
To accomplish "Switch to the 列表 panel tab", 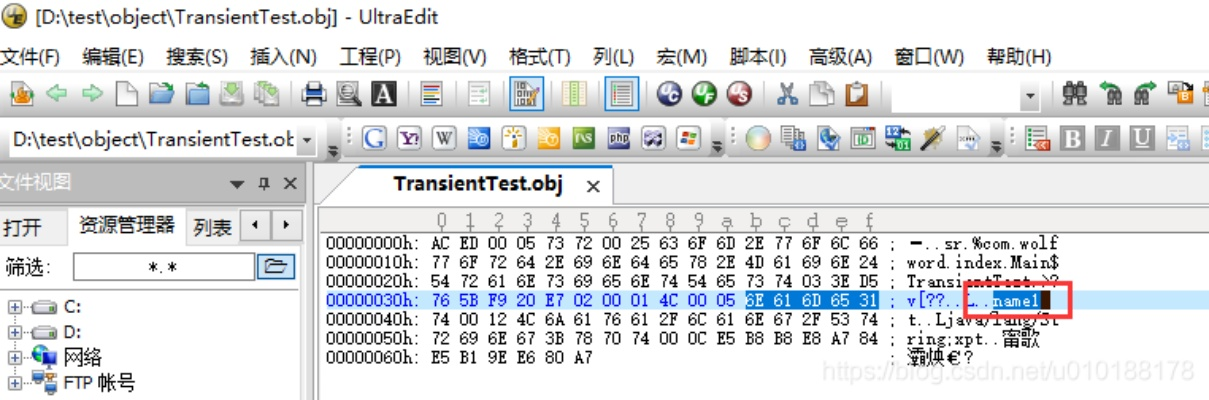I will point(212,227).
